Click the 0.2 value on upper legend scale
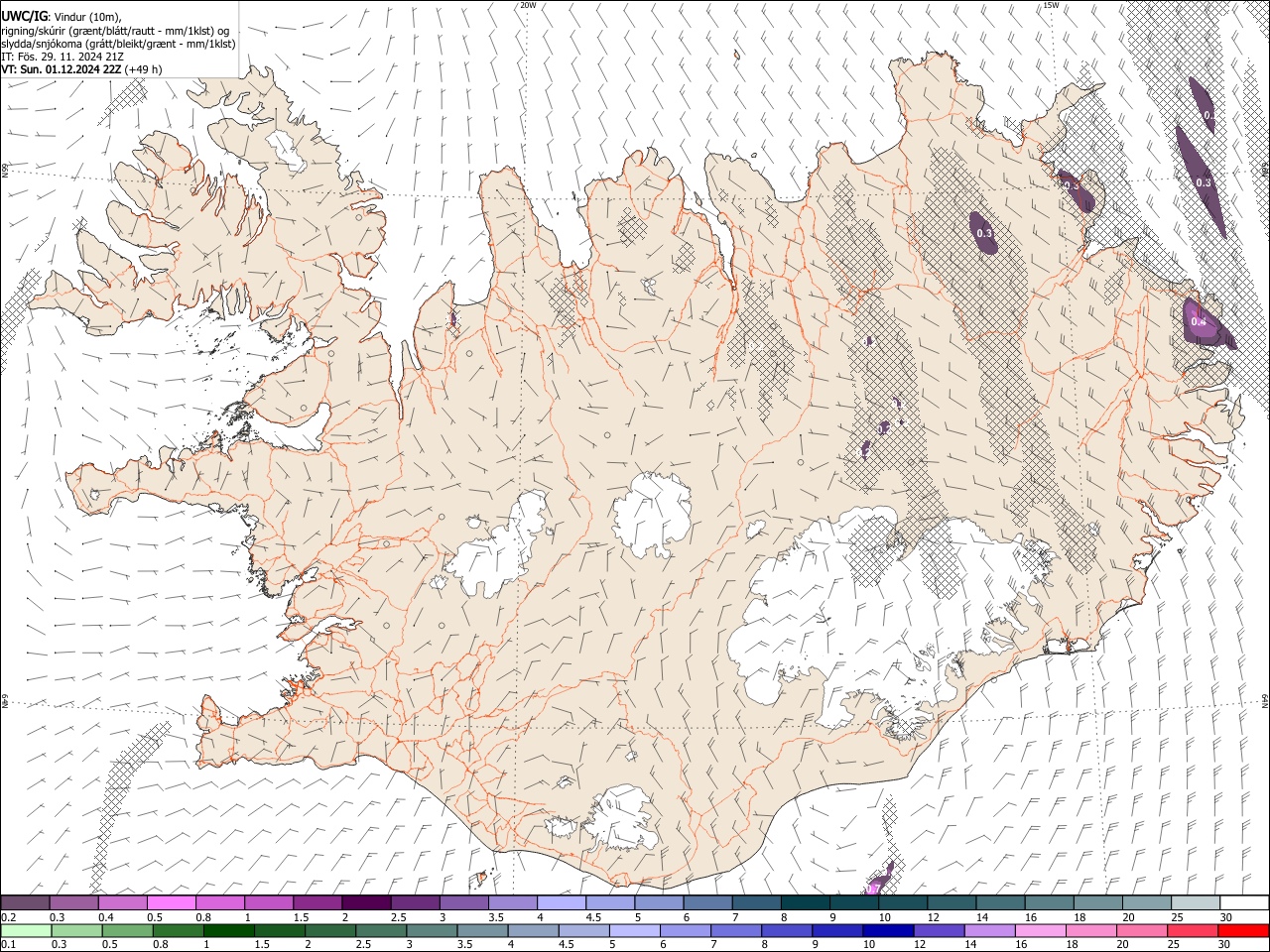This screenshot has width=1270, height=952. 8,917
